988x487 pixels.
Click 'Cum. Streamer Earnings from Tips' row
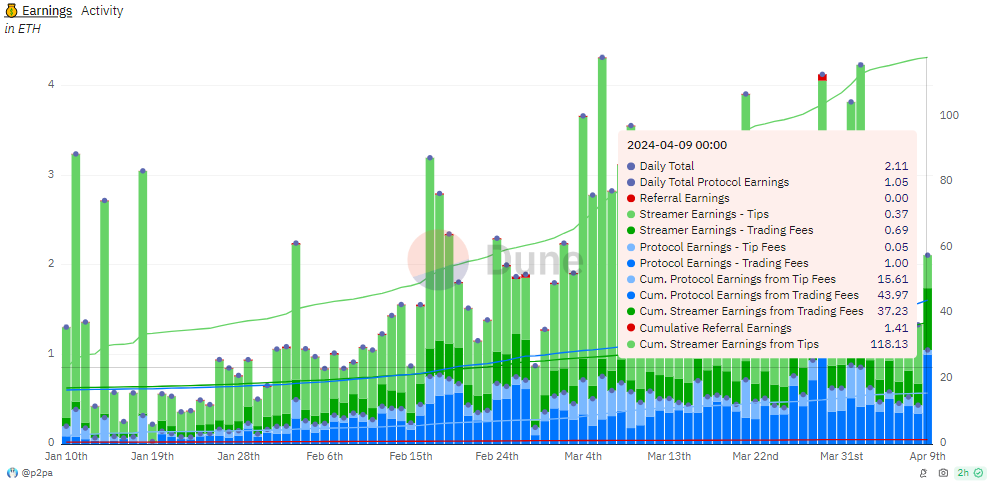(x=767, y=344)
